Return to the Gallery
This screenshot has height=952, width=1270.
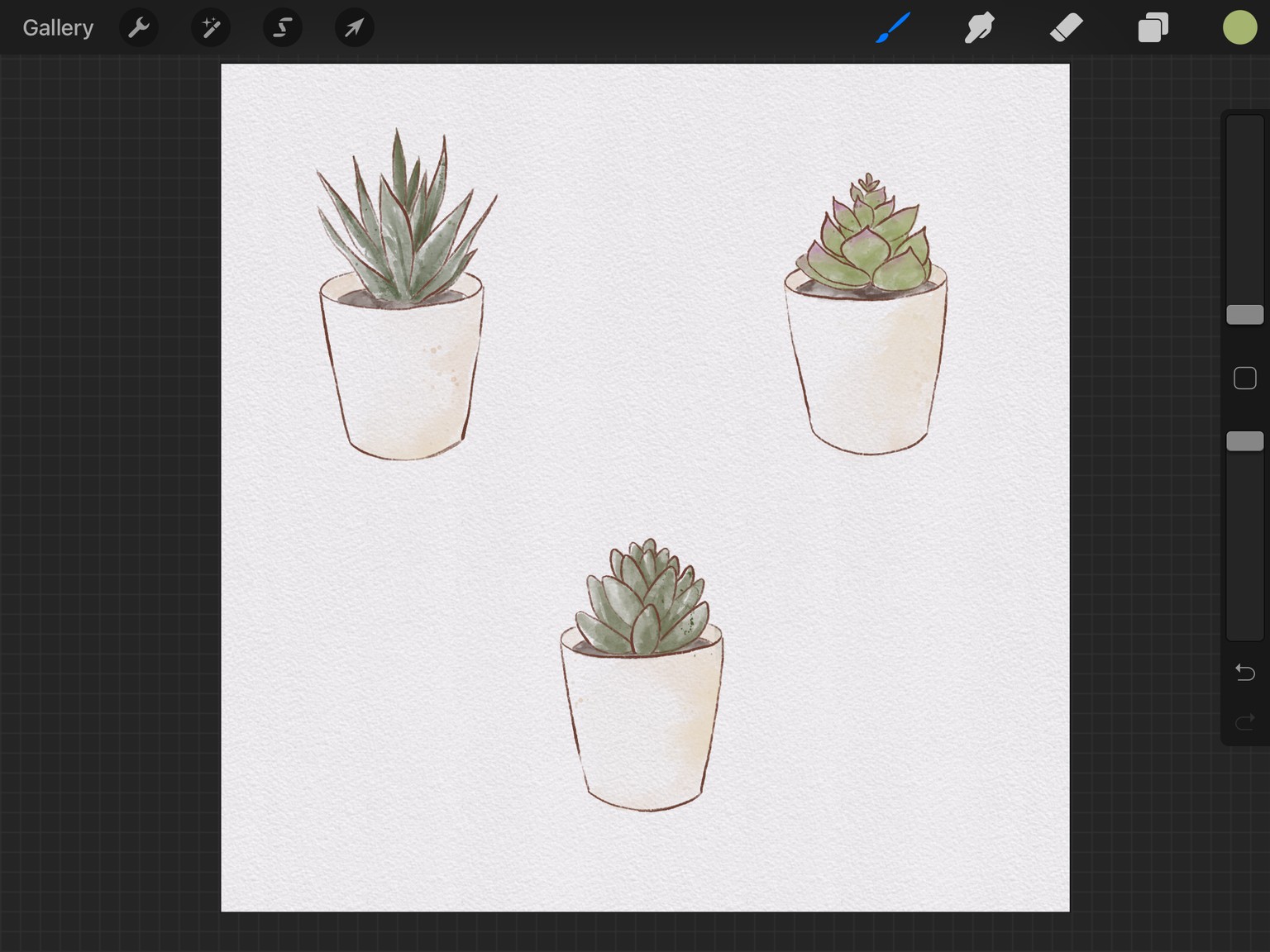pyautogui.click(x=58, y=27)
